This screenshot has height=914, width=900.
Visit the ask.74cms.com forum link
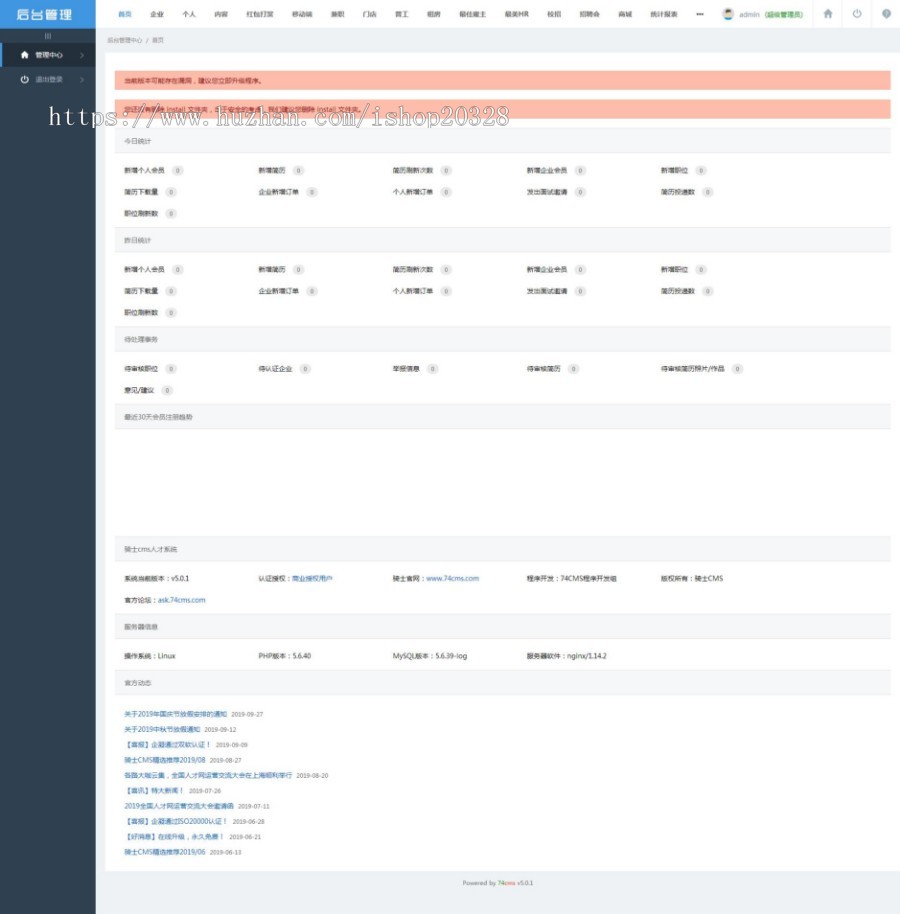pyautogui.click(x=181, y=600)
